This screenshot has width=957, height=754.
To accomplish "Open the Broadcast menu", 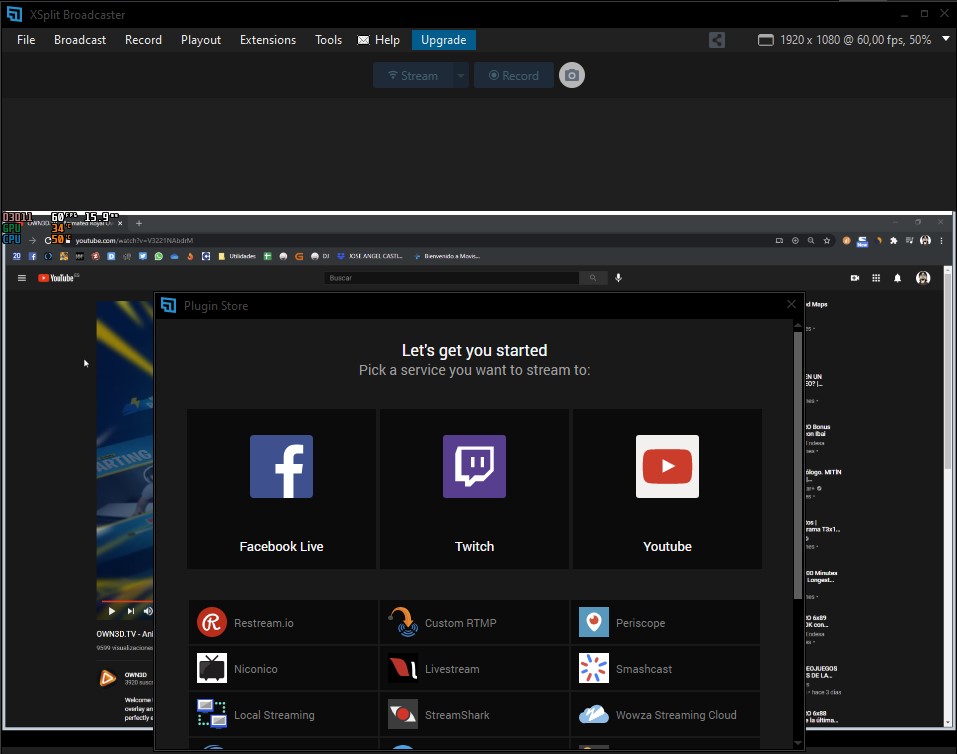I will point(80,40).
